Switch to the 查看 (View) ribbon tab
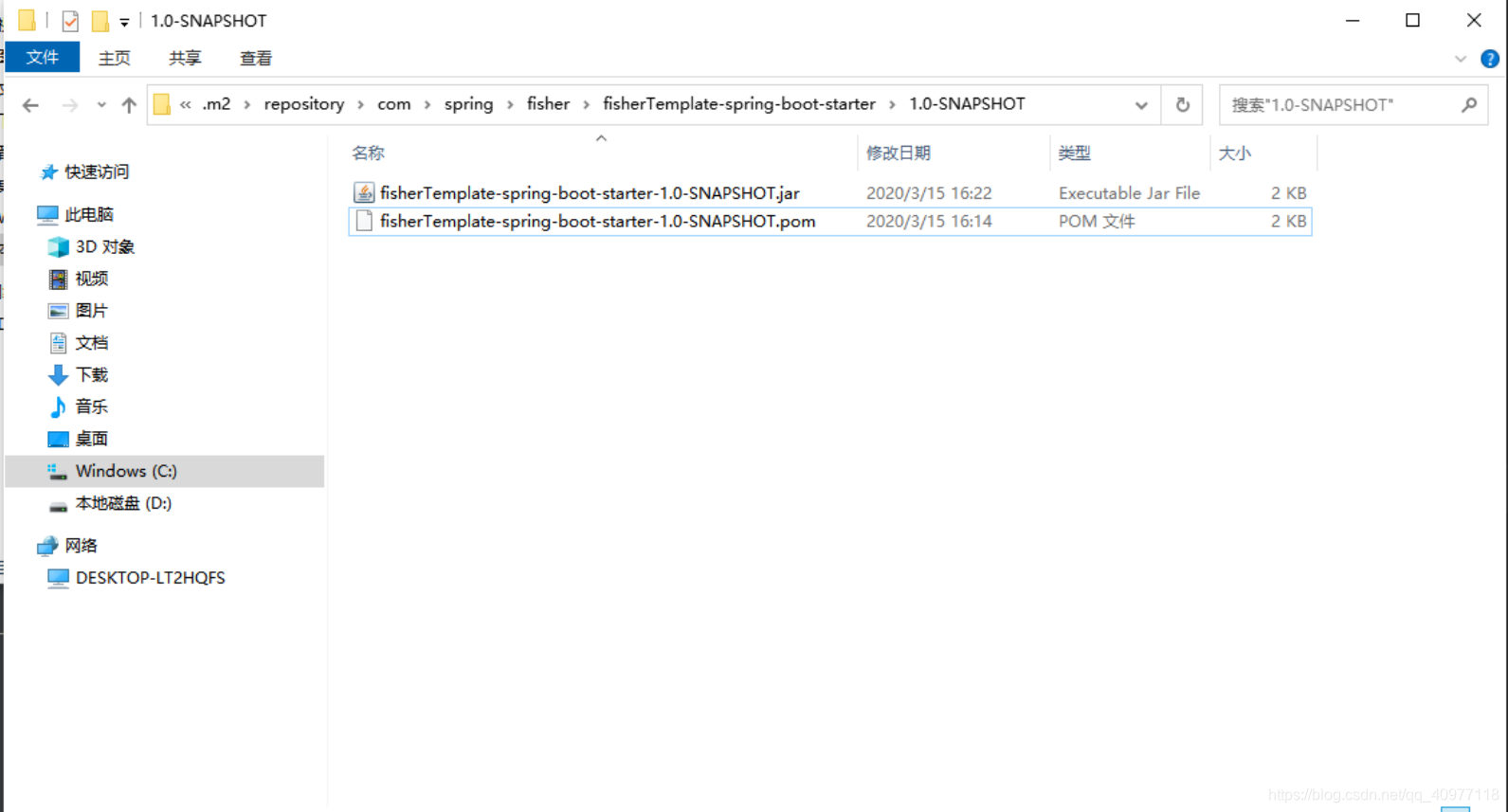The image size is (1508, 812). 256,58
